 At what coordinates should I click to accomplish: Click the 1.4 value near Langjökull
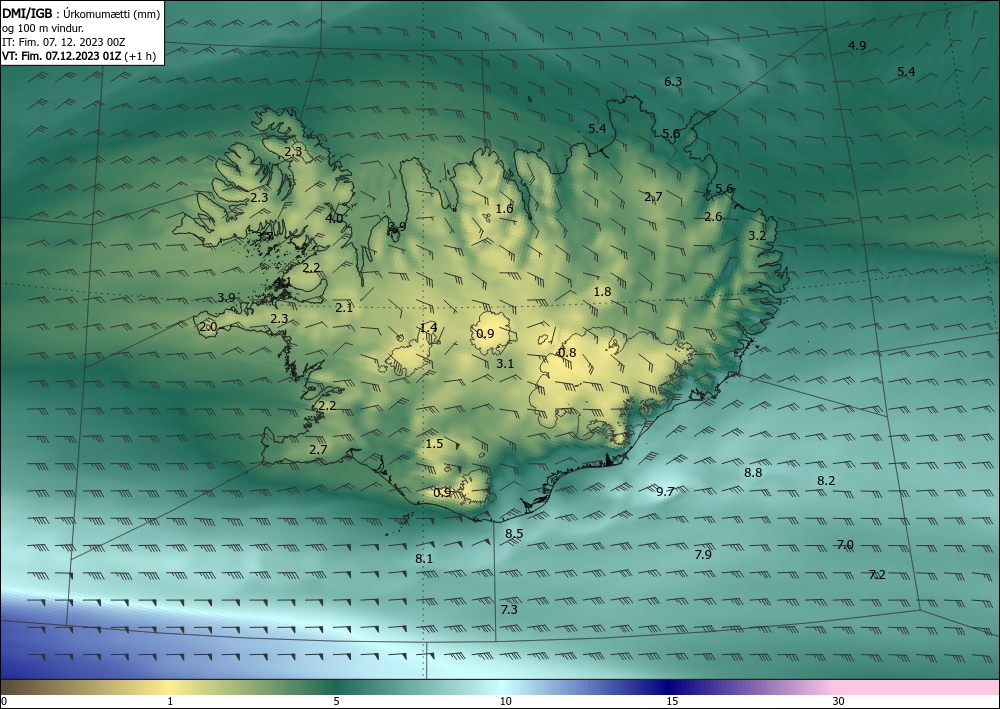tap(428, 328)
